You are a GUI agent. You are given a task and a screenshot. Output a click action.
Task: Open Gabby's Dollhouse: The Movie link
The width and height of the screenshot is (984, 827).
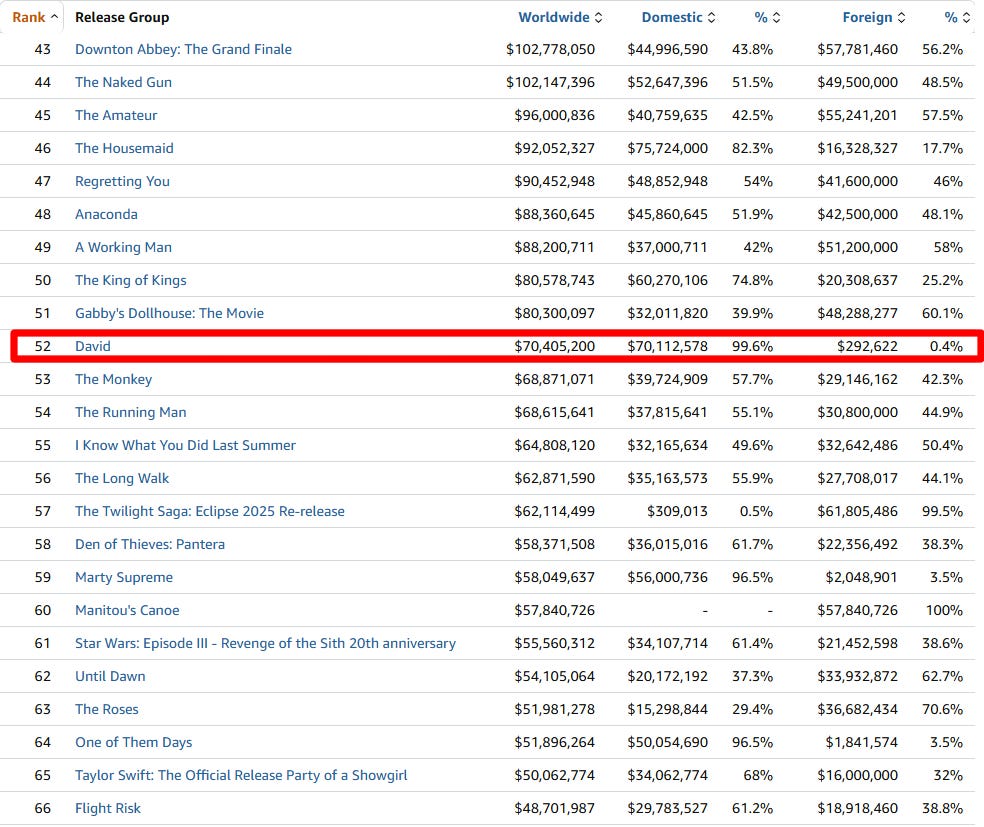coord(169,313)
